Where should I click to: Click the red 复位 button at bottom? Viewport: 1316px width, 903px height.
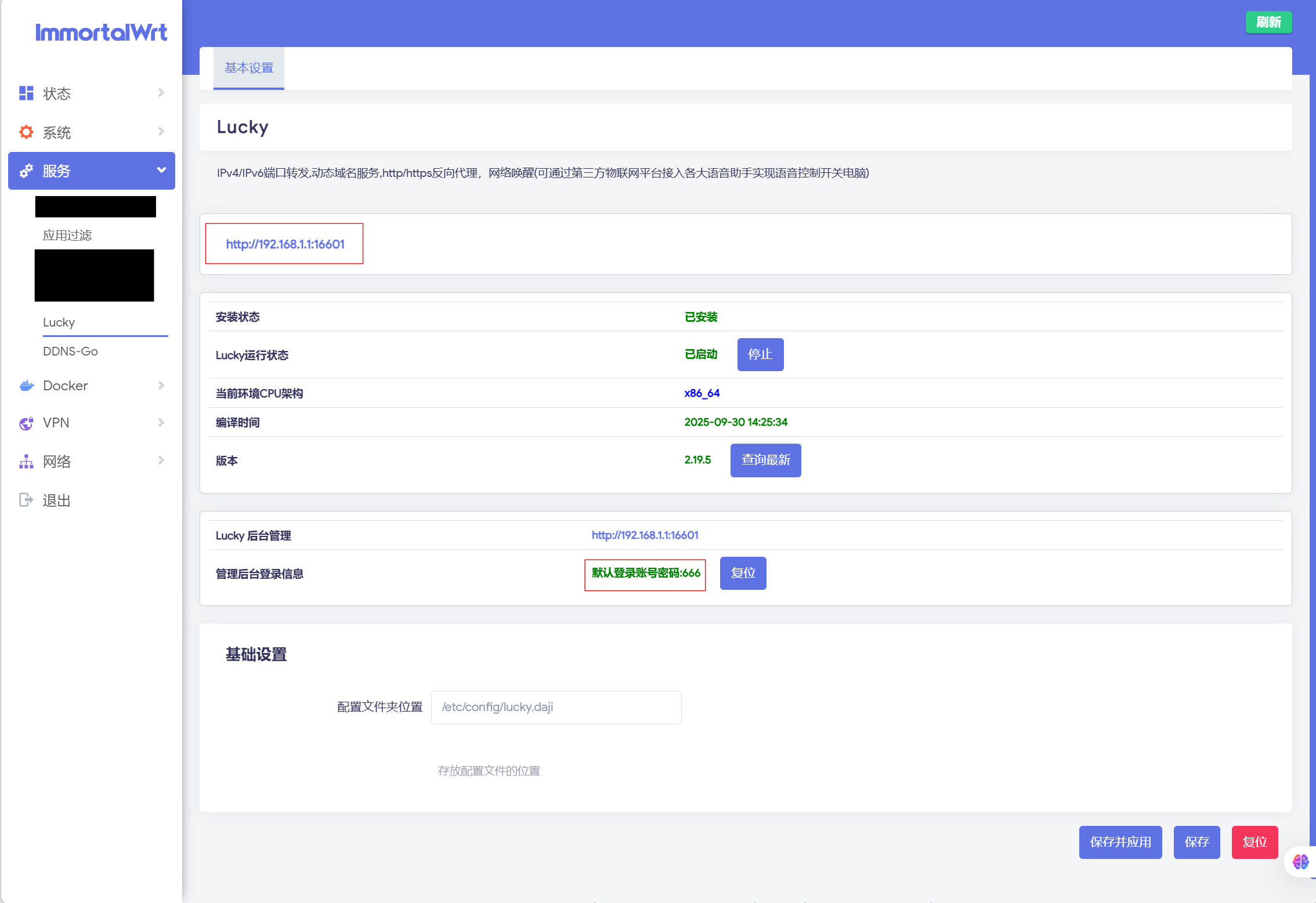1254,842
